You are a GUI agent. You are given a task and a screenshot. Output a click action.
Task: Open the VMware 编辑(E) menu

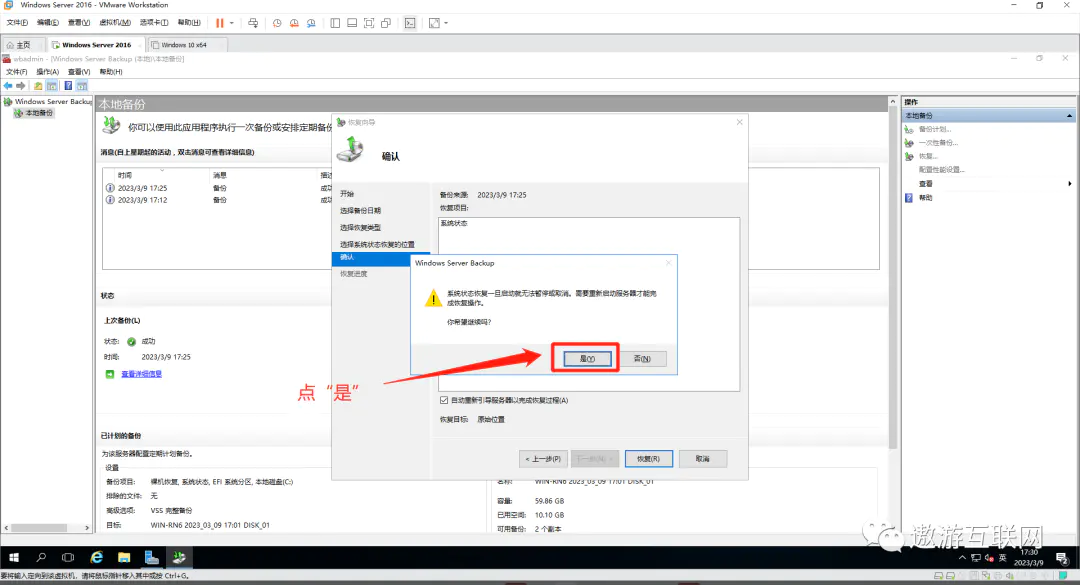click(x=48, y=23)
